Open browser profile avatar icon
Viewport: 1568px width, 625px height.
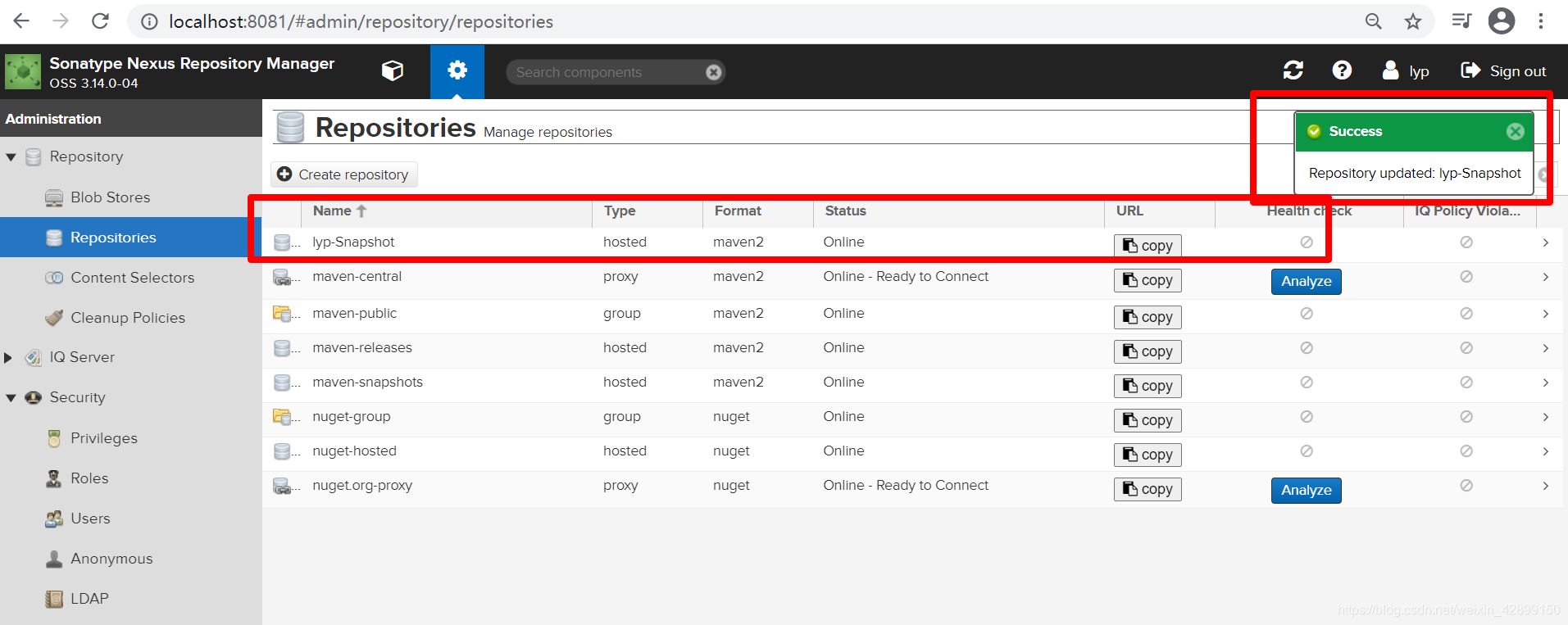point(1502,21)
